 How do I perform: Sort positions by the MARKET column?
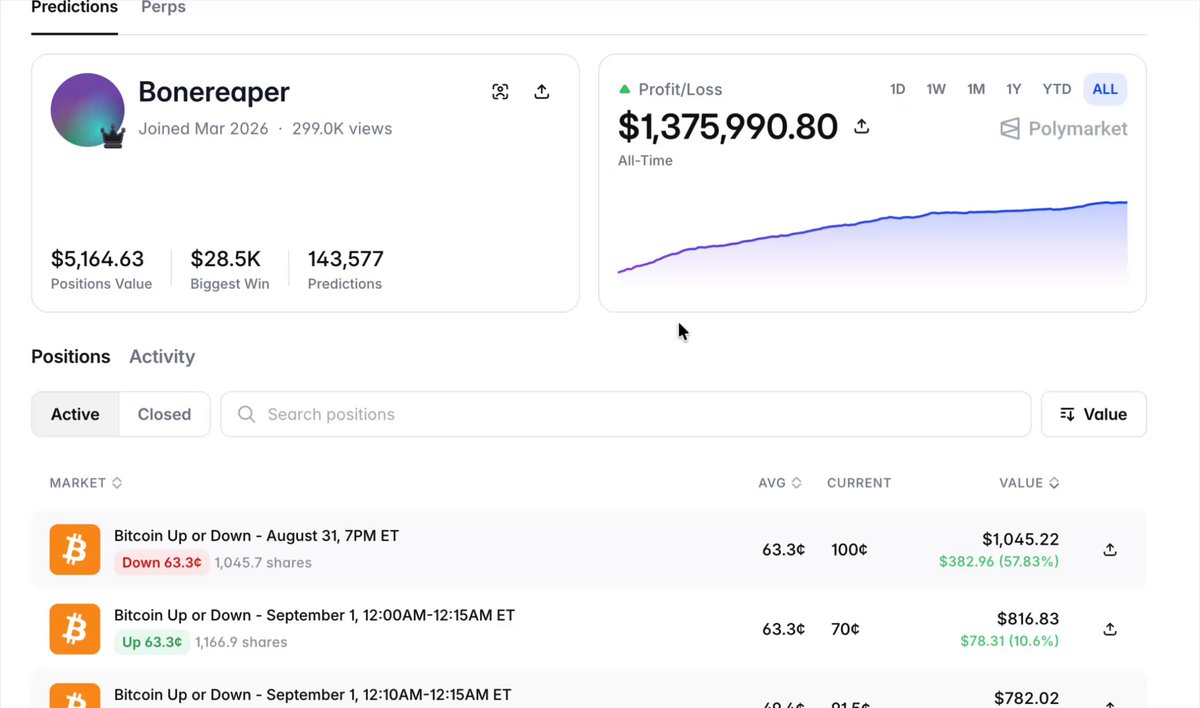pyautogui.click(x=86, y=483)
